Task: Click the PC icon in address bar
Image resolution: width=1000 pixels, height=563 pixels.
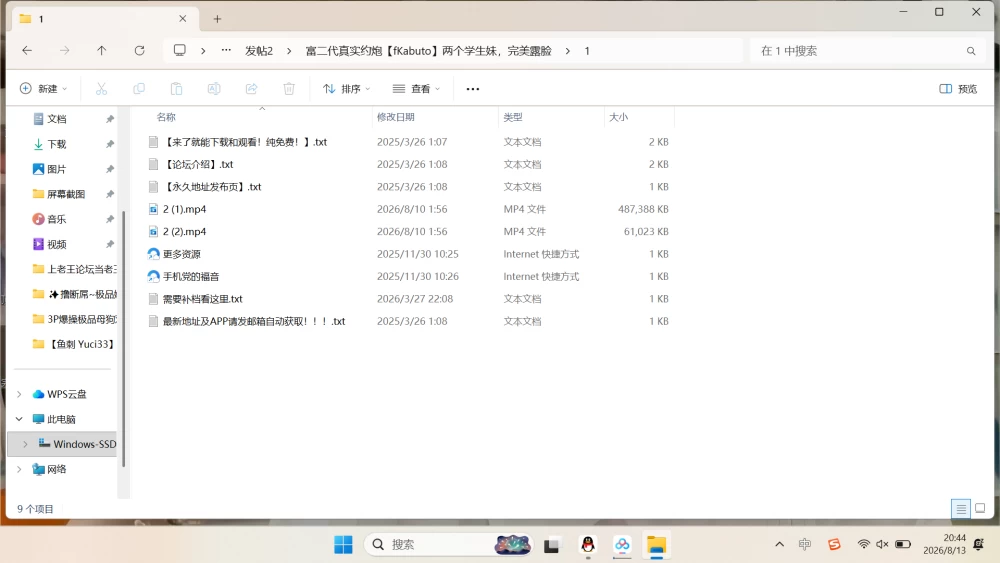Action: [180, 50]
